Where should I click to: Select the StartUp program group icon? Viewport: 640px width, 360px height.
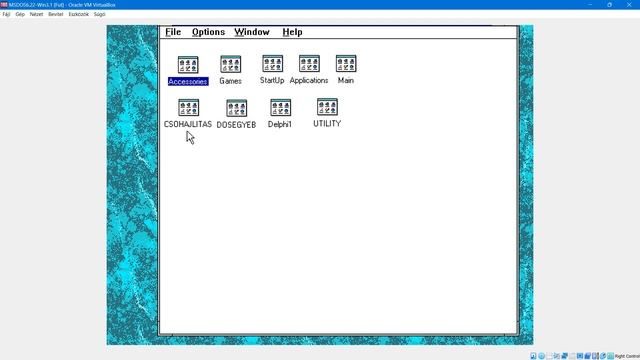[x=273, y=64]
